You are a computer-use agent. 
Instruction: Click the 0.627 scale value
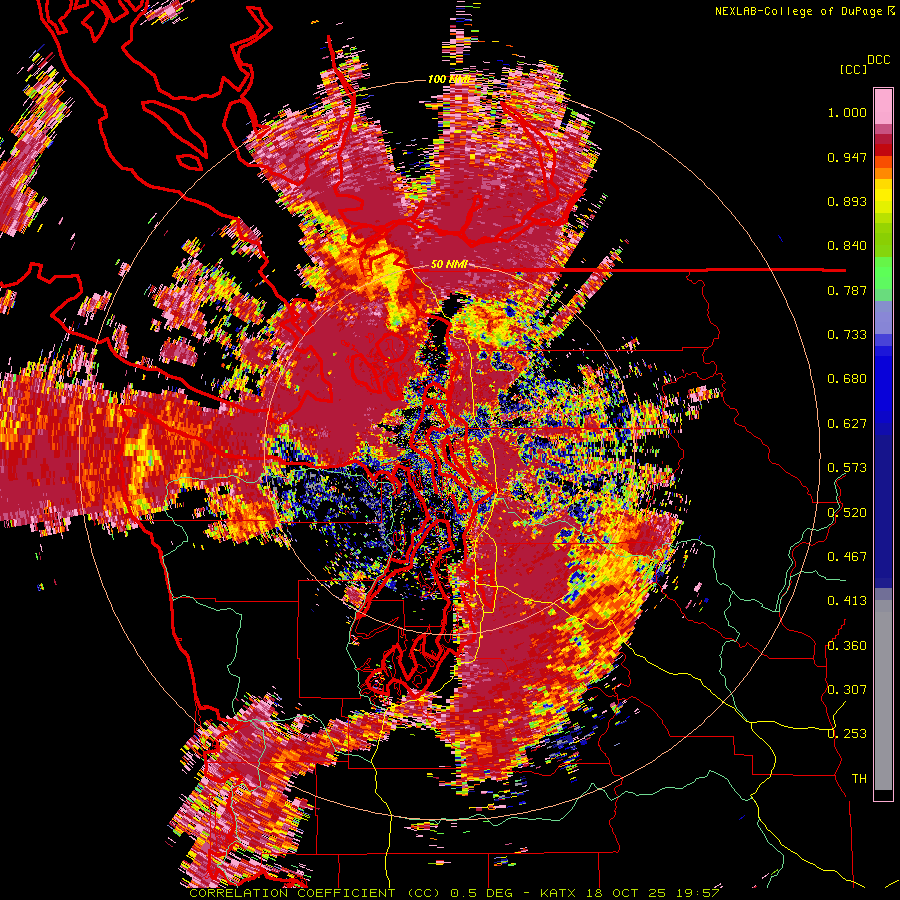(847, 424)
